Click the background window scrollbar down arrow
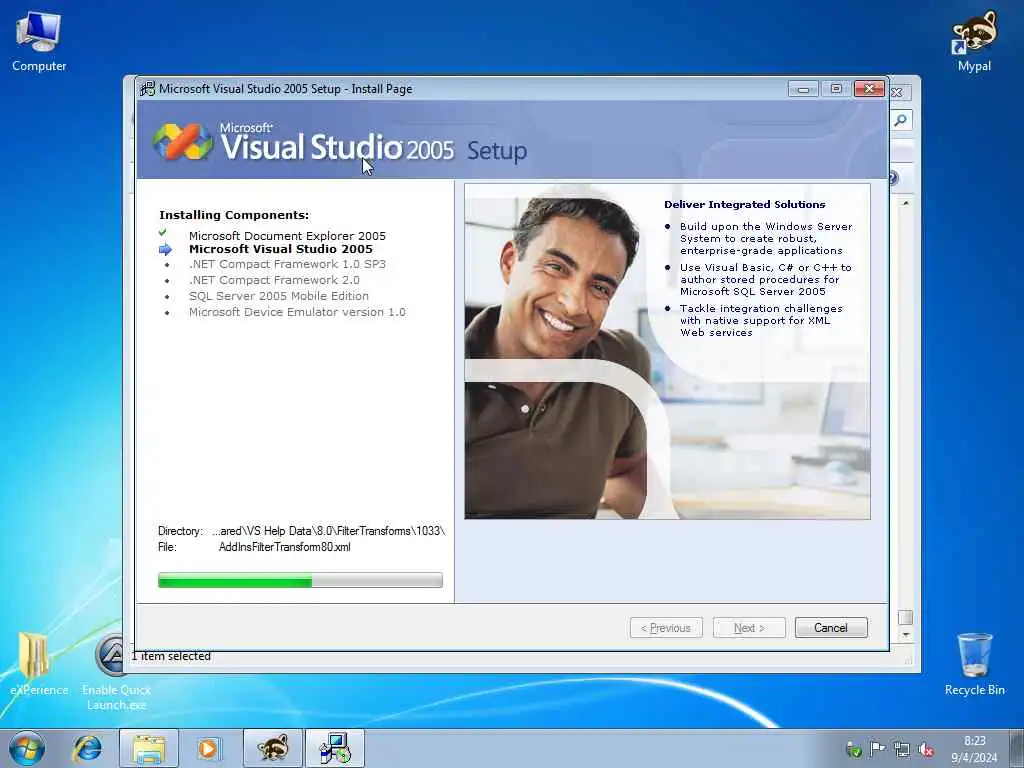The image size is (1024, 768). [905, 635]
